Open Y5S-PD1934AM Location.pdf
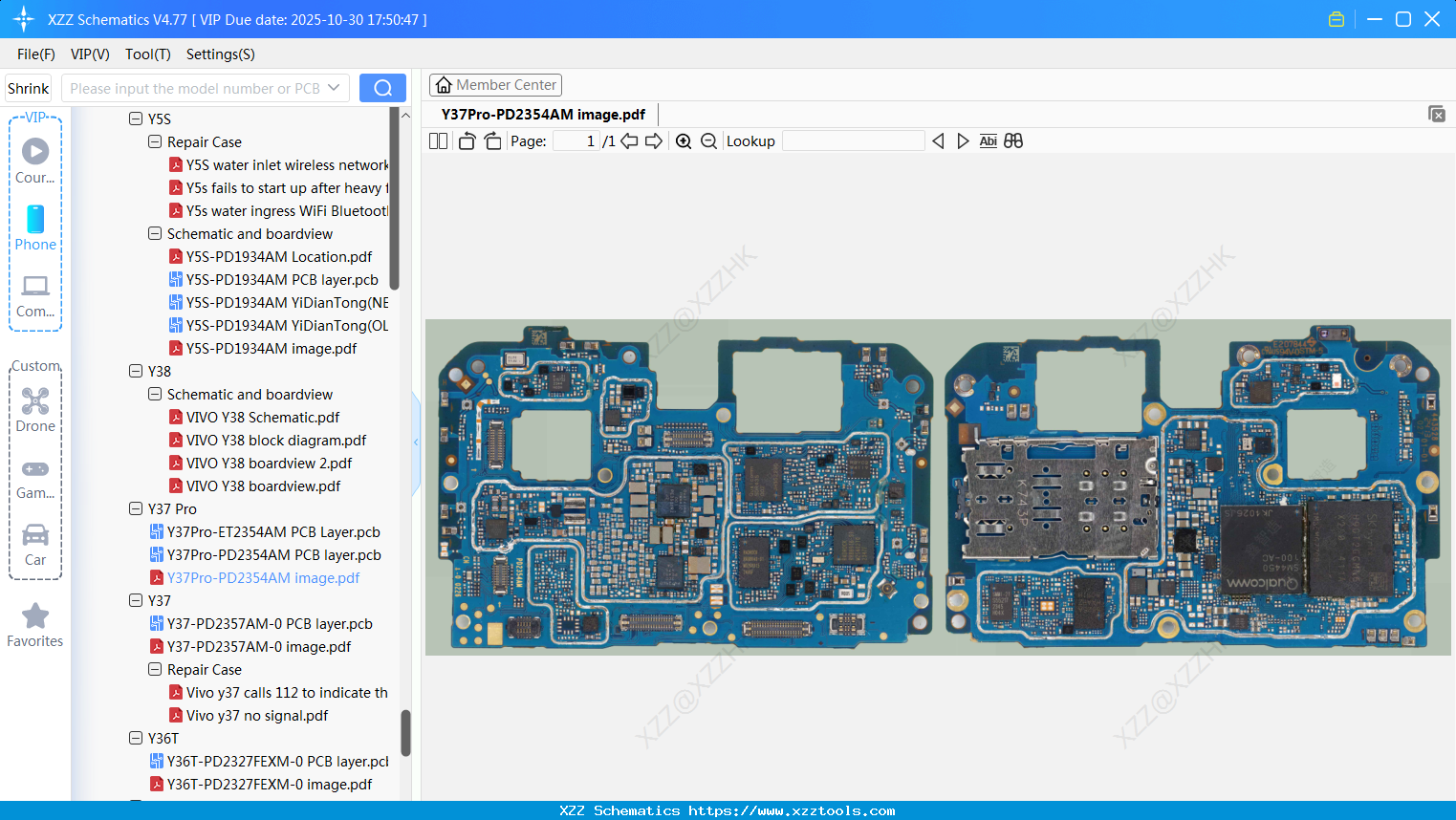Viewport: 1456px width, 820px height. pyautogui.click(x=271, y=256)
